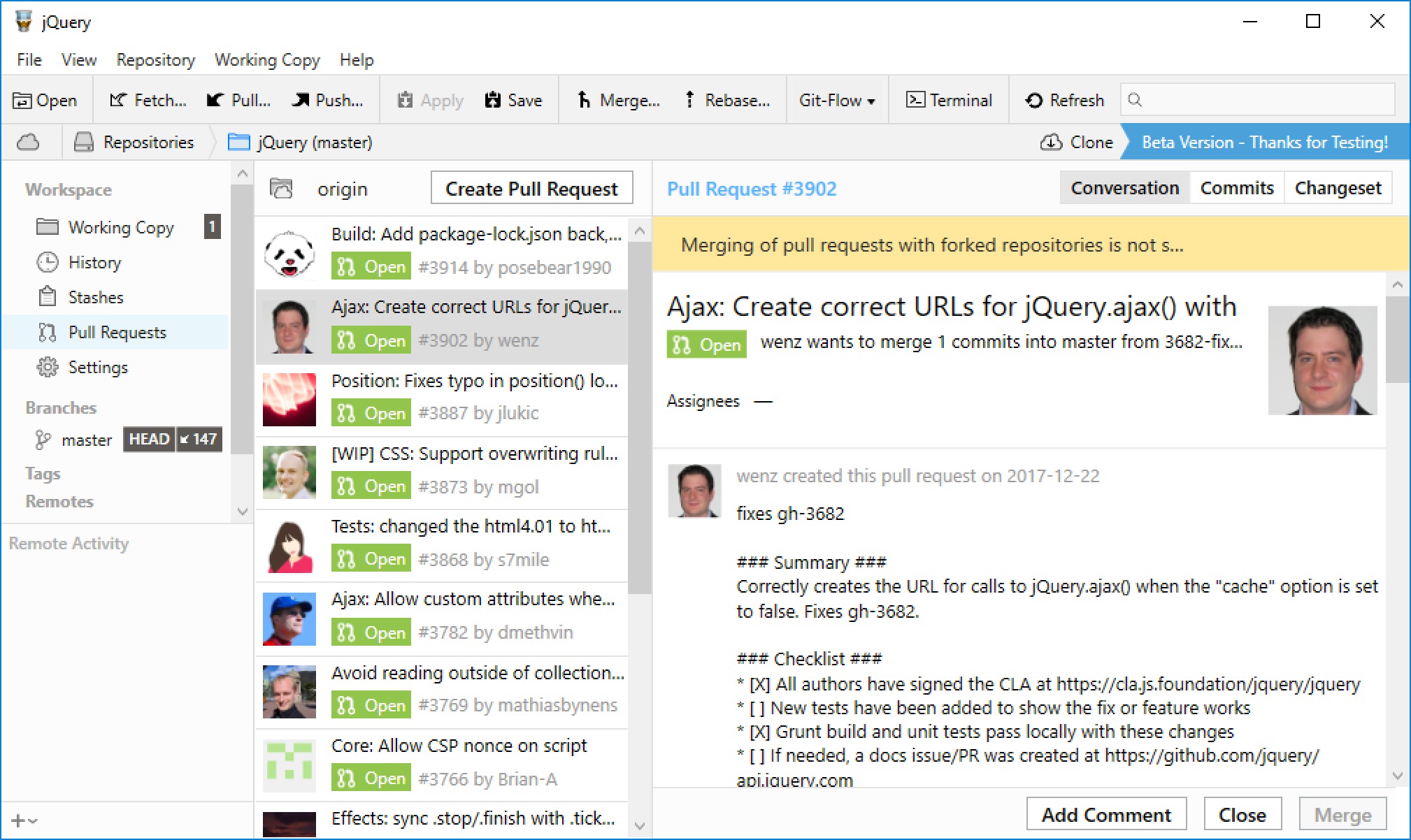Switch to the Changeset tab

coord(1337,188)
